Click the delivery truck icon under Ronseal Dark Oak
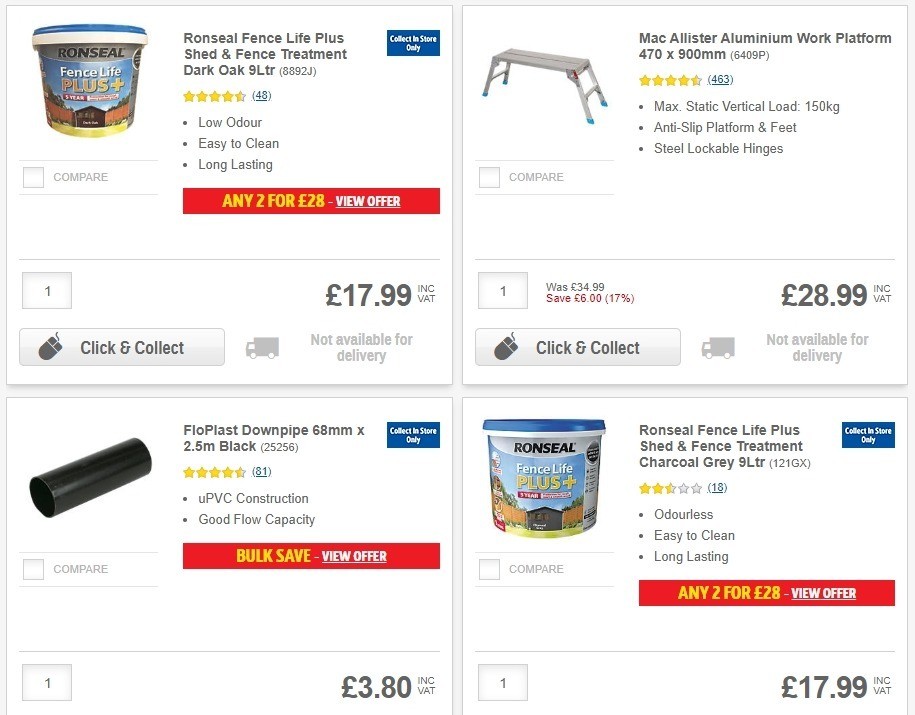Image resolution: width=915 pixels, height=715 pixels. pos(262,346)
